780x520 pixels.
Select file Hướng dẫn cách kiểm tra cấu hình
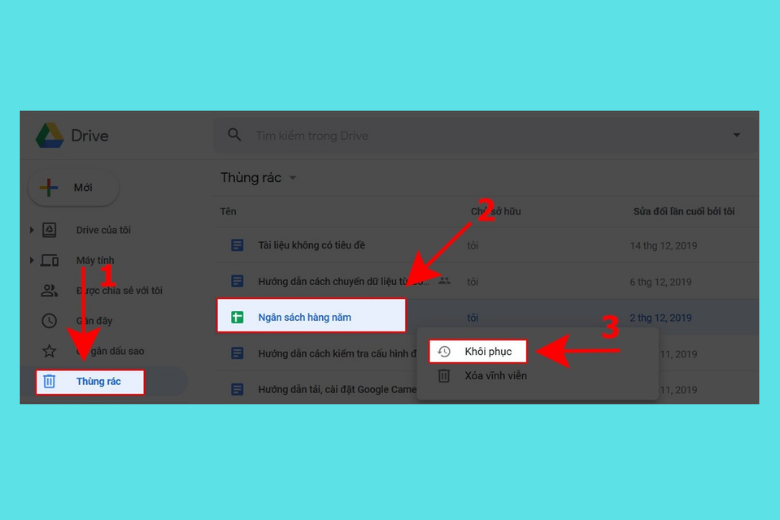337,354
